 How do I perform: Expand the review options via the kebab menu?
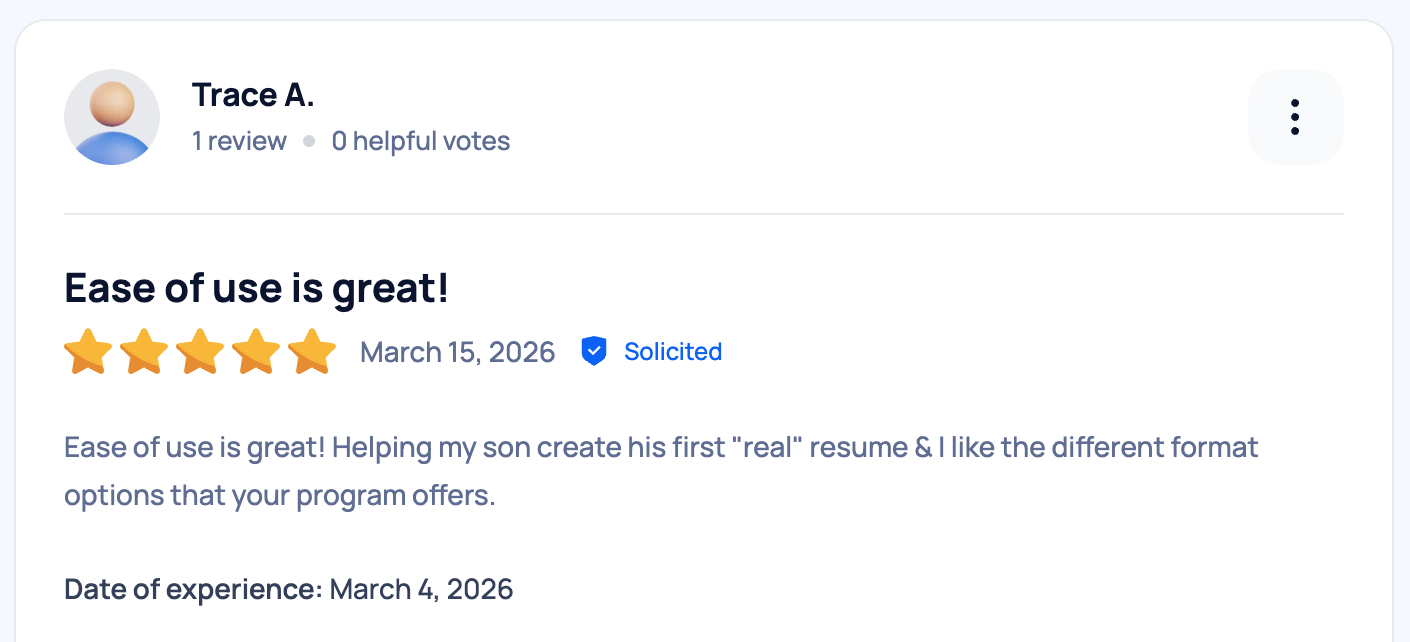(x=1296, y=116)
